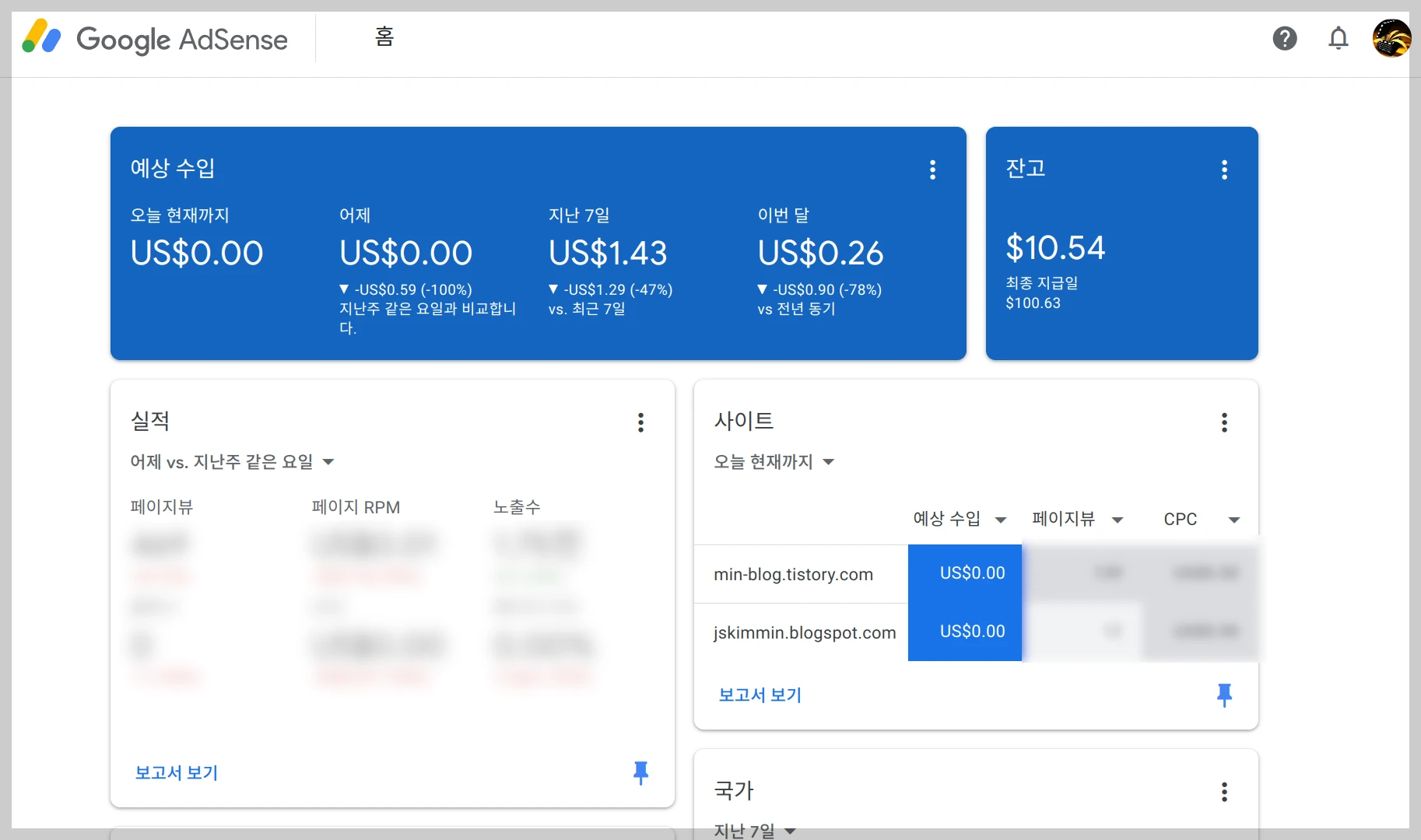This screenshot has width=1421, height=840.
Task: Click the 예상 수입 card title
Action: point(173,168)
